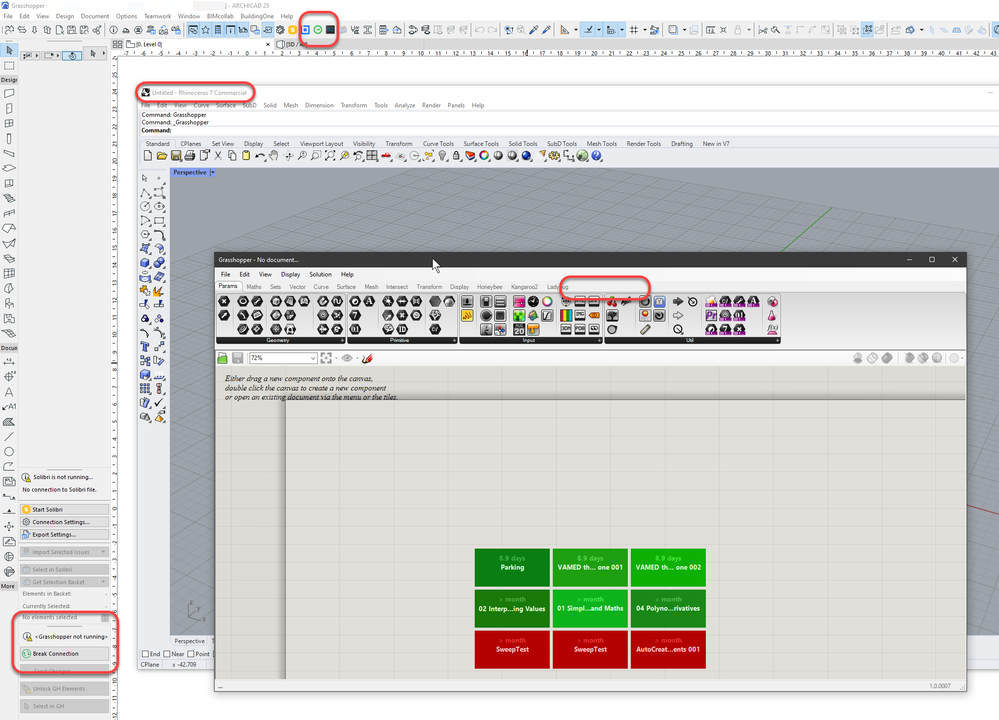Image resolution: width=999 pixels, height=720 pixels.
Task: Click Print icon in Rhino Standard toolbar
Action: click(x=190, y=156)
